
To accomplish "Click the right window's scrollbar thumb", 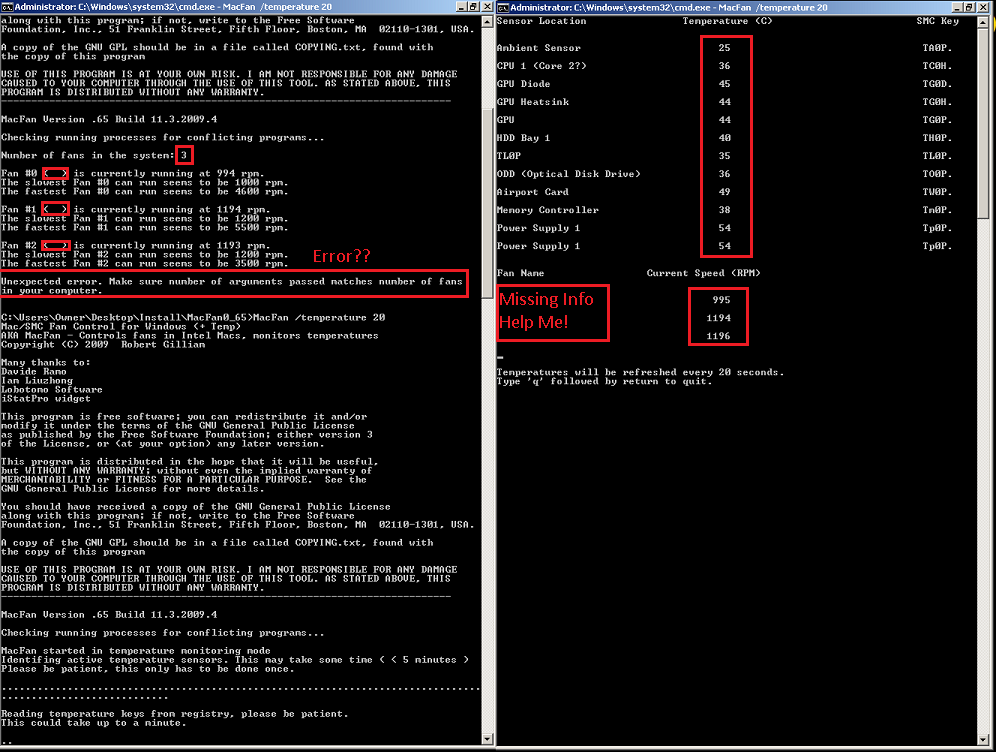I will pos(983,124).
